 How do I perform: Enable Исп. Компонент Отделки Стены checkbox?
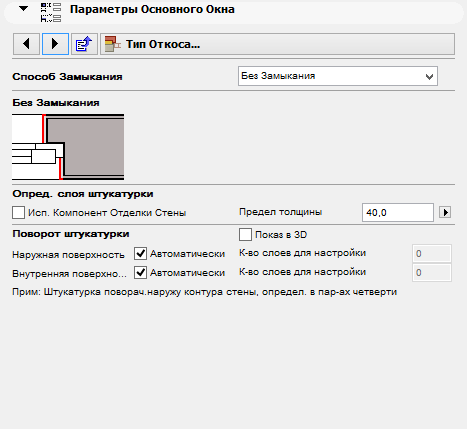18,212
